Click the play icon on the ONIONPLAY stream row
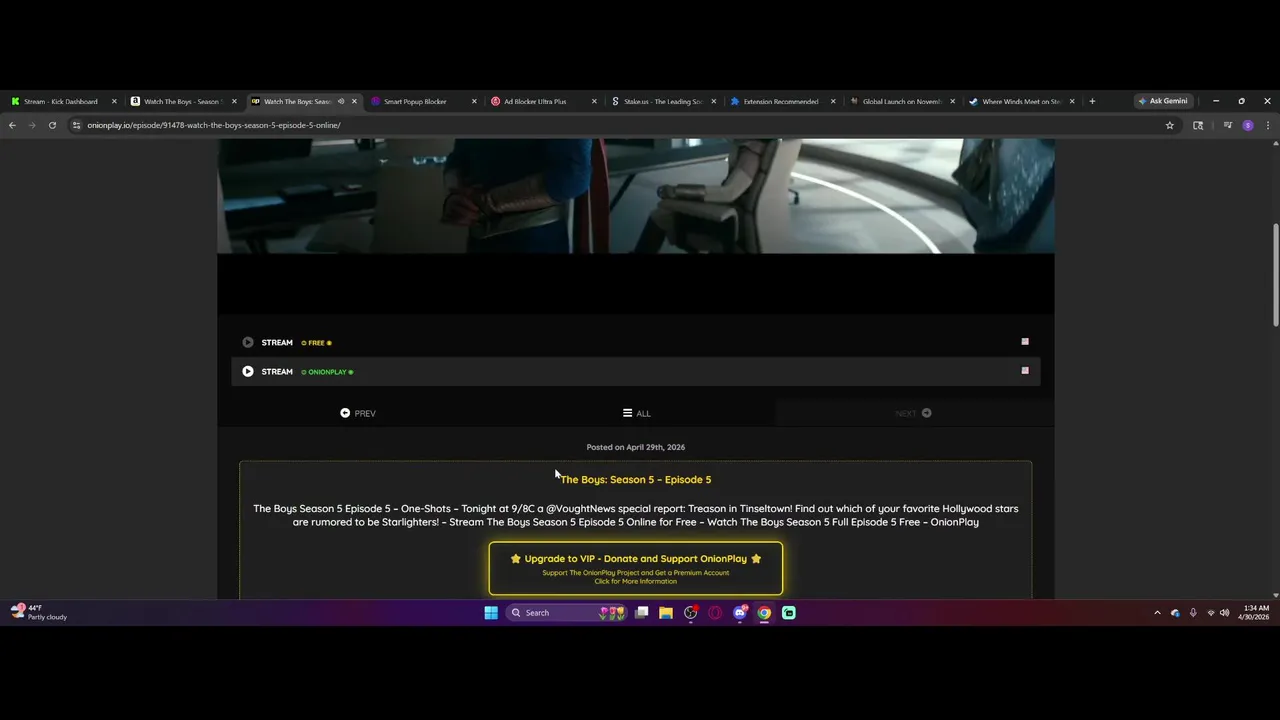The height and width of the screenshot is (720, 1280). 248,371
